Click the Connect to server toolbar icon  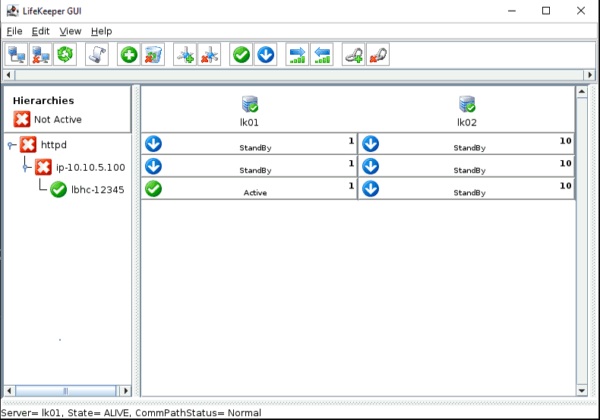click(x=16, y=55)
